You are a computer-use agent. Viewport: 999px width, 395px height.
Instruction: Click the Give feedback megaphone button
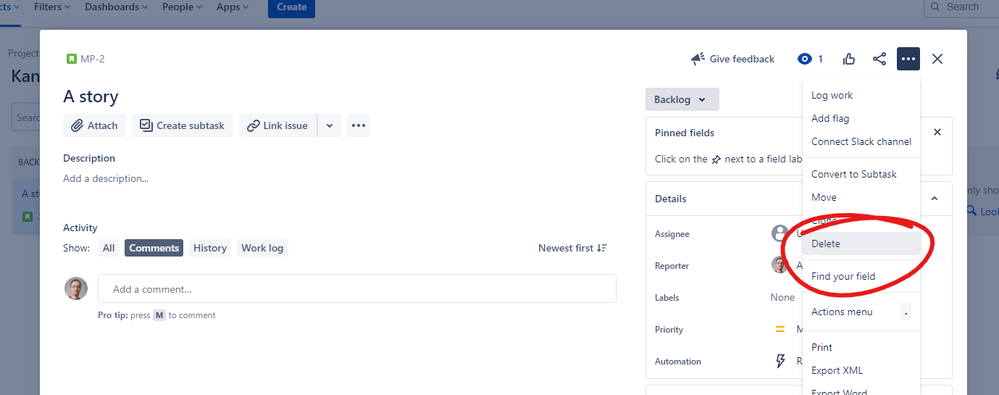[733, 59]
